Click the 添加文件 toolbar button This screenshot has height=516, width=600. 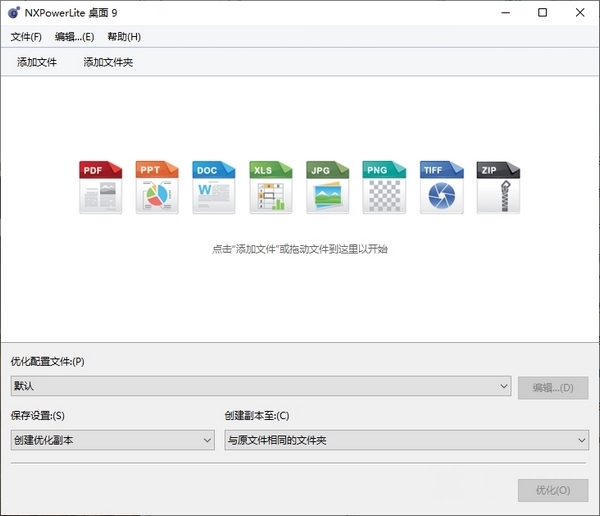(37, 62)
